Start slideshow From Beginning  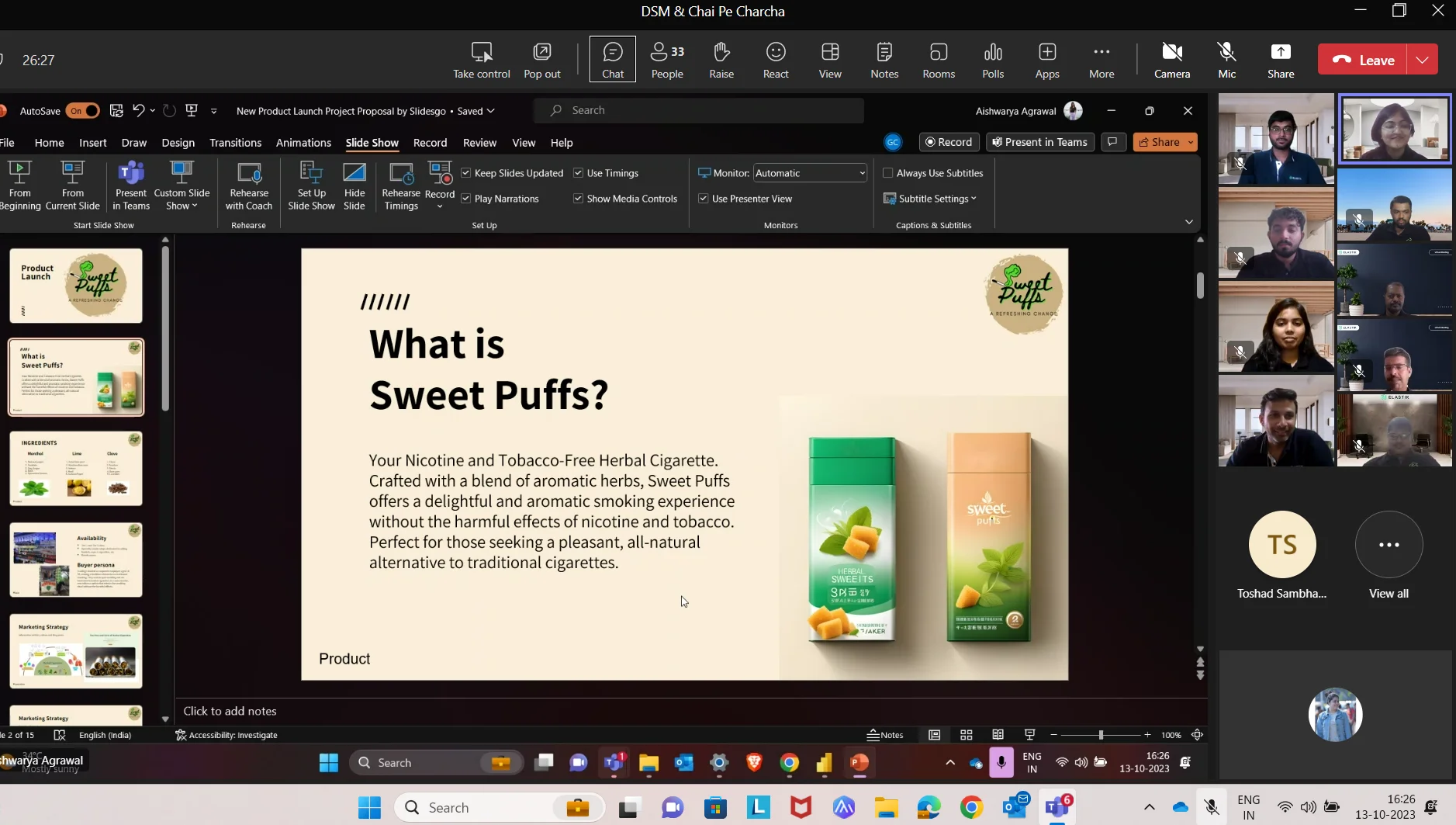[x=19, y=185]
